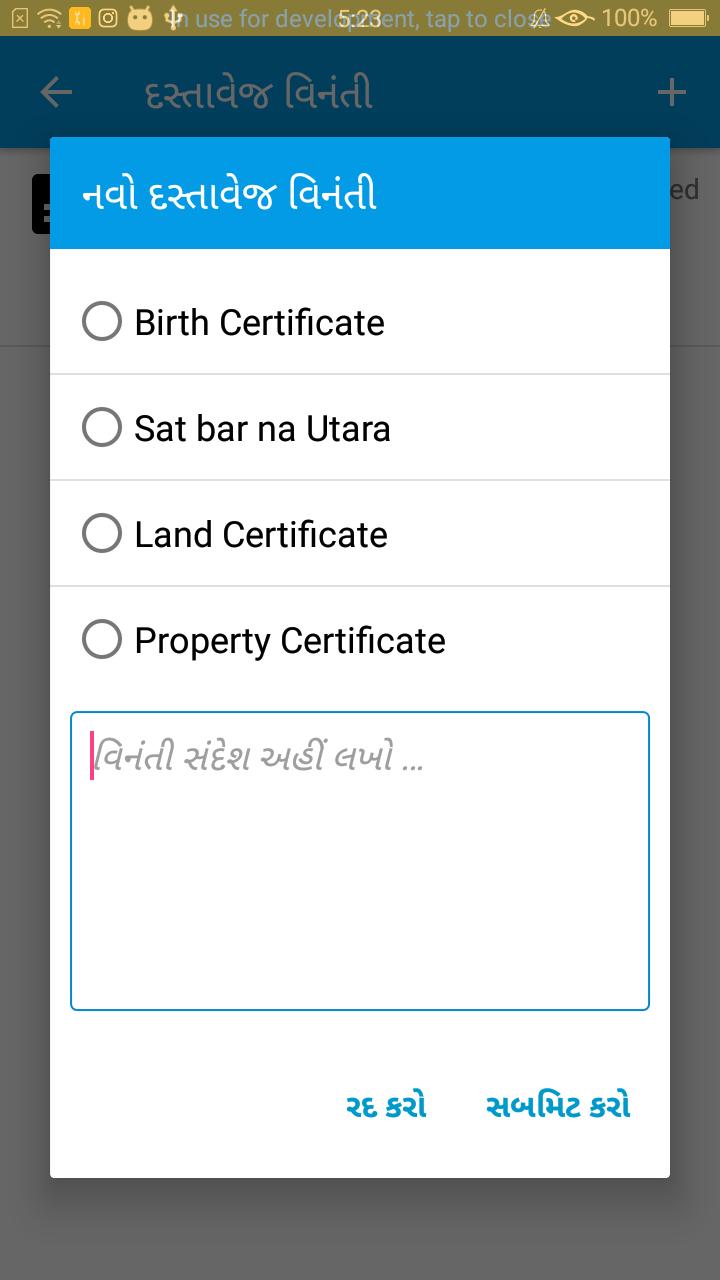Tap the Wi-Fi status icon

(49, 18)
